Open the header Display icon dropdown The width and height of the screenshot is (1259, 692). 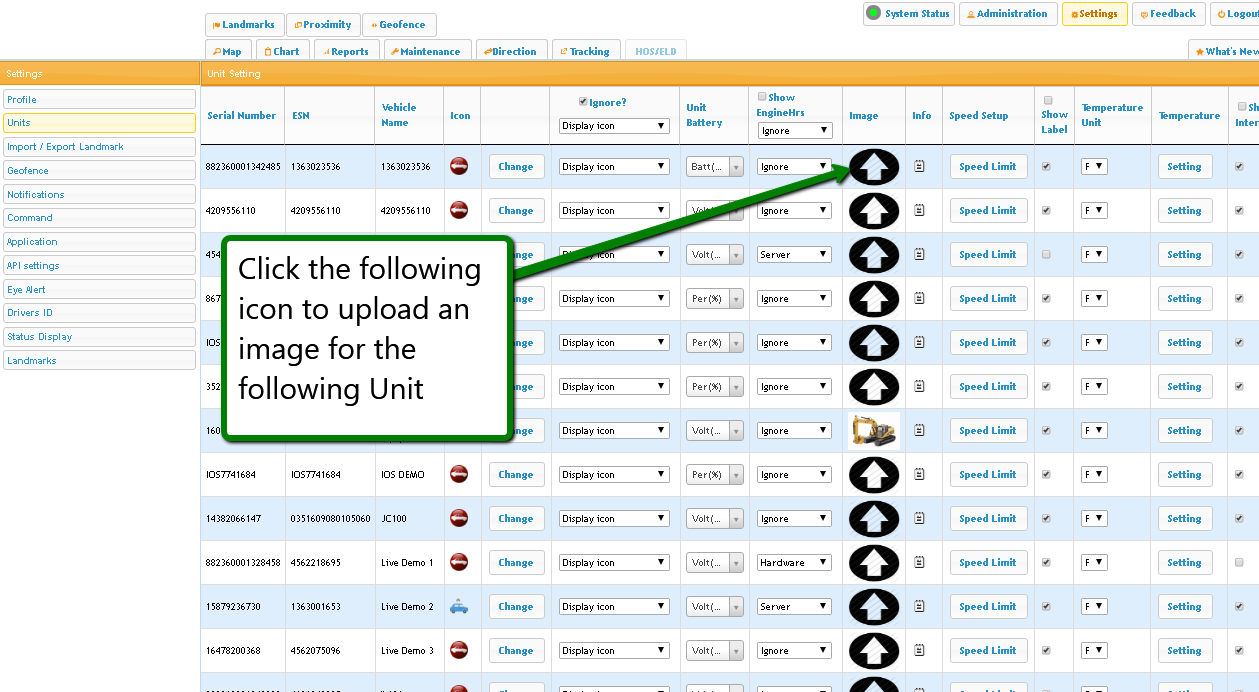614,126
